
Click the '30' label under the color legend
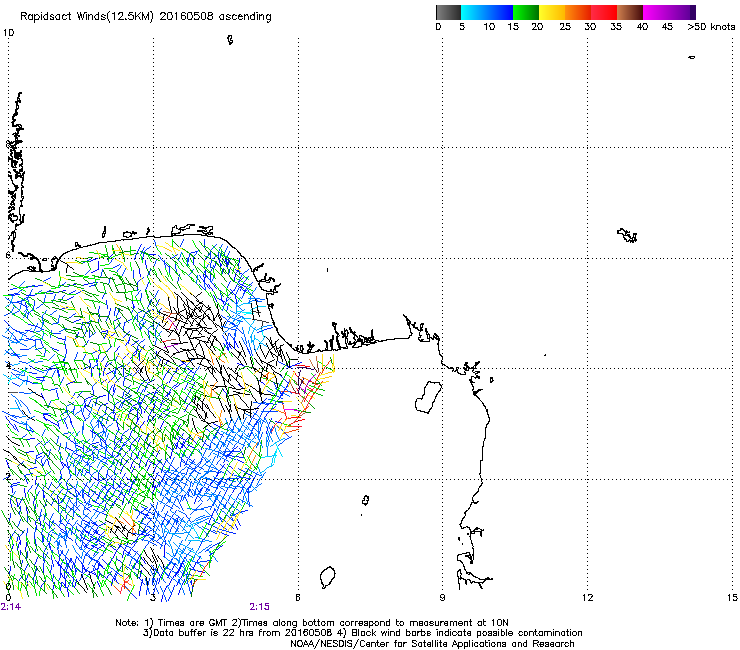(x=590, y=27)
